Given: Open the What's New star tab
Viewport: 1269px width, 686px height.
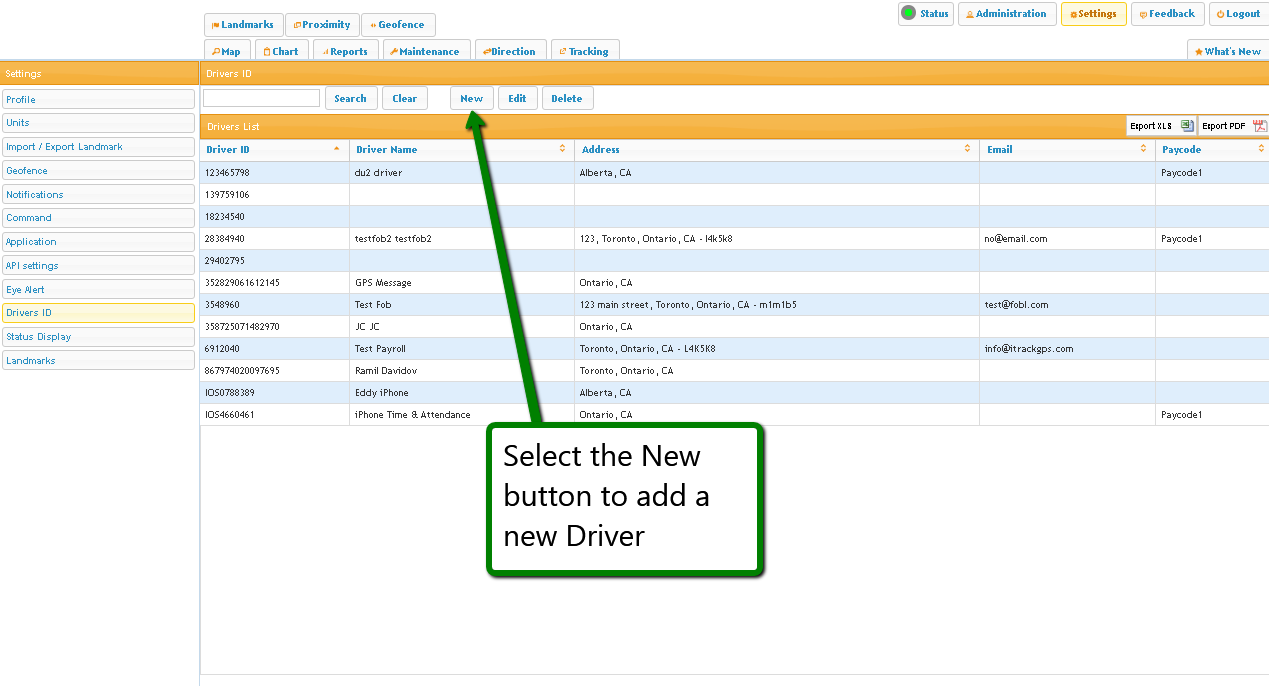Looking at the screenshot, I should click(x=1228, y=51).
